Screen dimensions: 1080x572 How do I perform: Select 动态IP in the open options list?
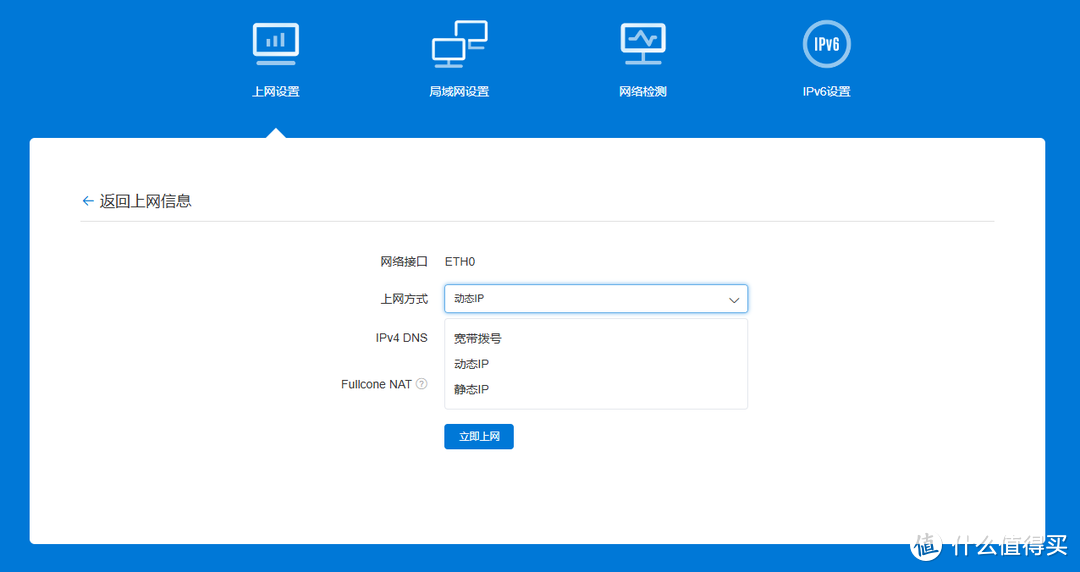471,364
